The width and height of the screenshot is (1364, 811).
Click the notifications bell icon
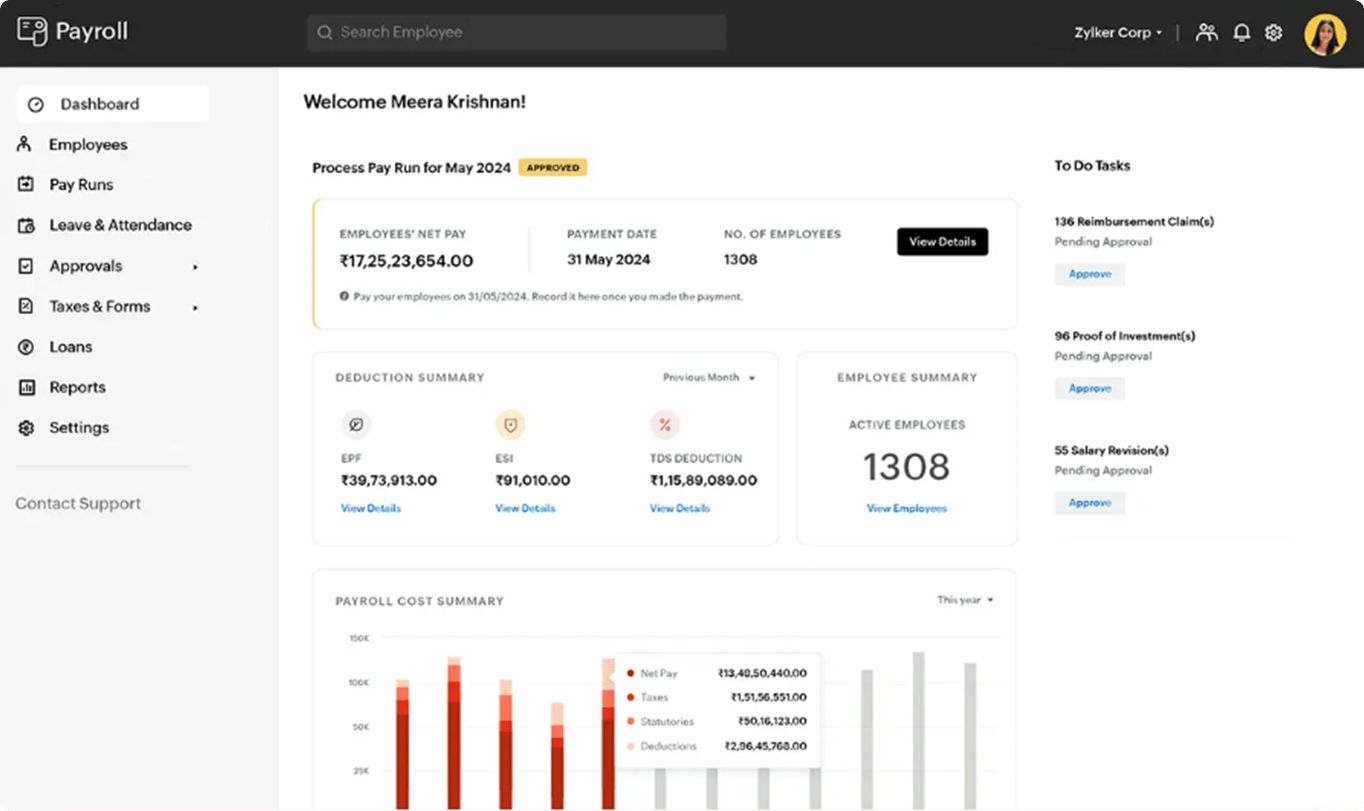coord(1241,33)
